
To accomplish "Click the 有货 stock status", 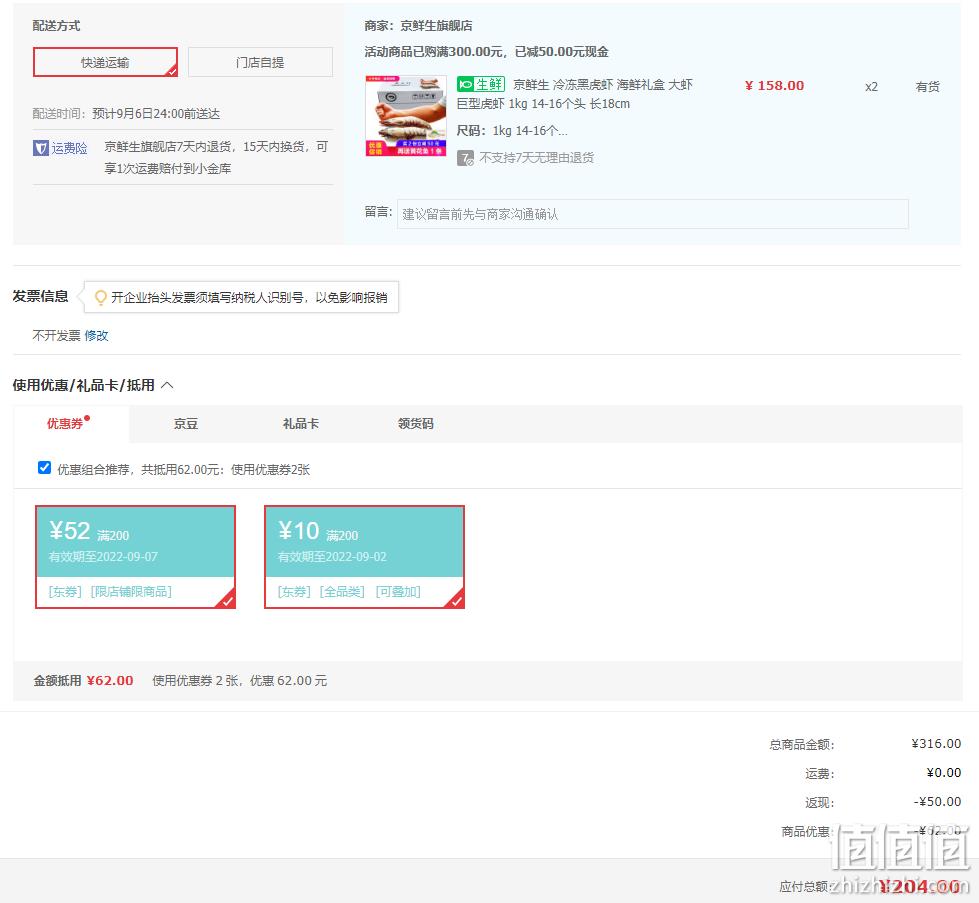I will tap(927, 87).
